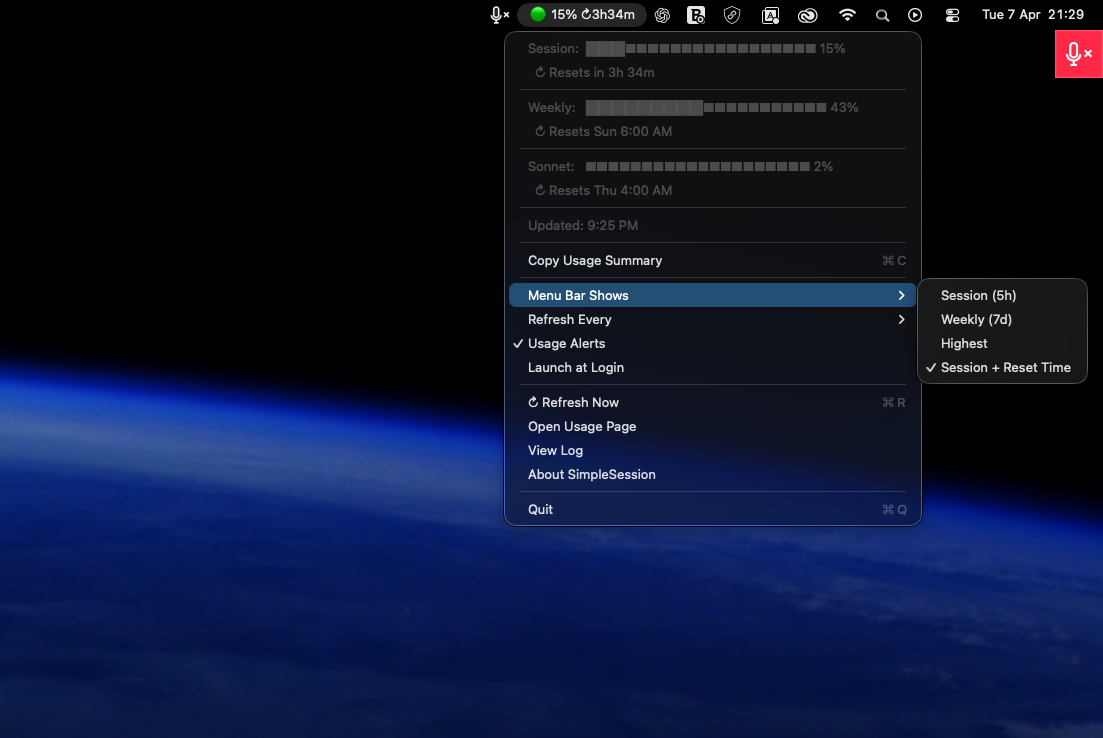The image size is (1103, 738).
Task: Choose Refresh Now menu item
Action: [713, 402]
